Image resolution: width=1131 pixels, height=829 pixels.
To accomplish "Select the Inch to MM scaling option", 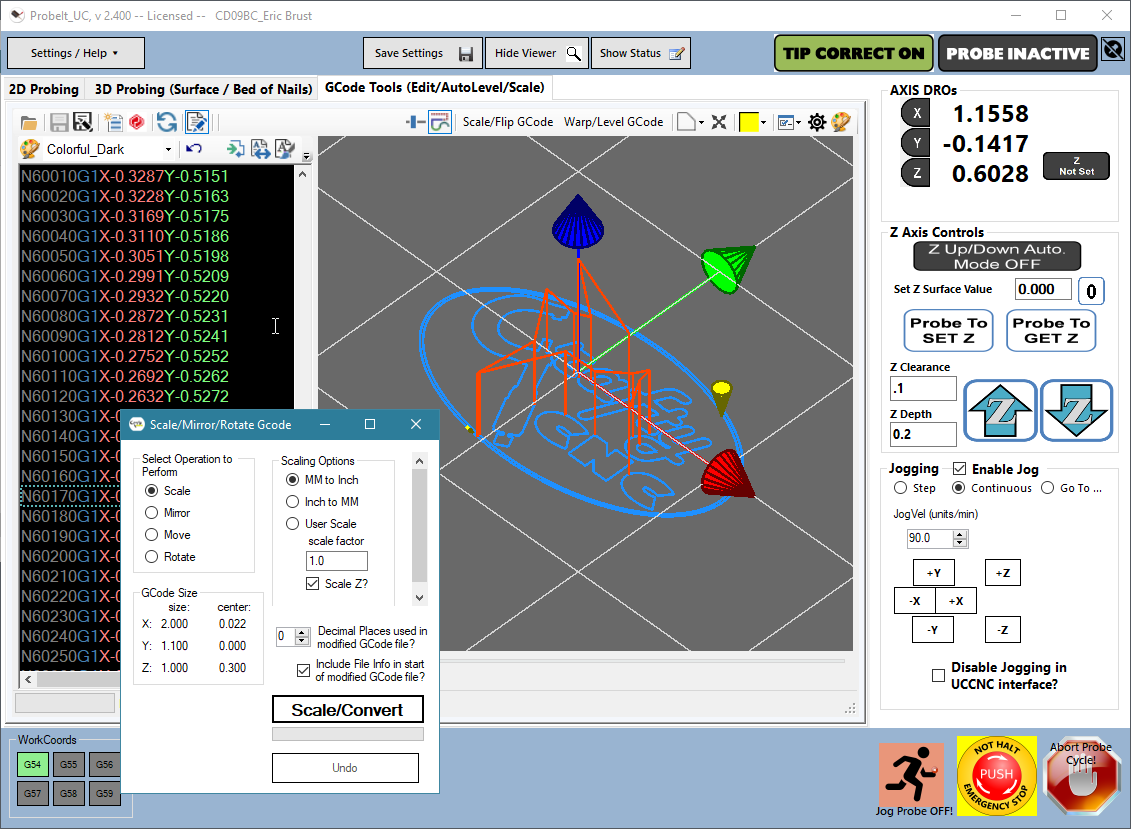I will [x=292, y=501].
